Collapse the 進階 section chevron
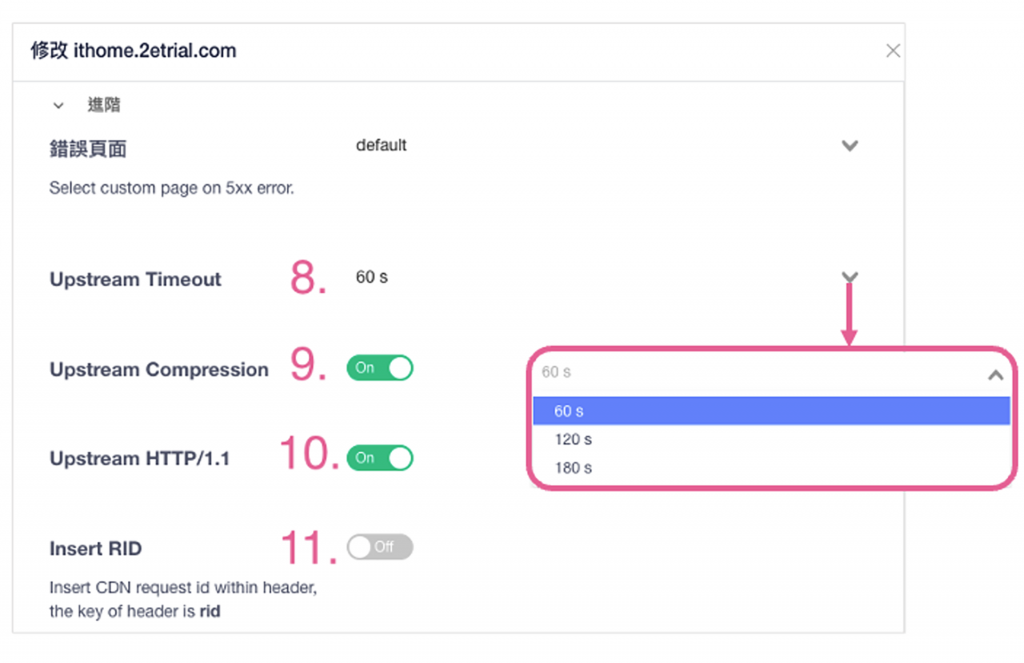Screen dimensions: 1024x663 (58, 105)
